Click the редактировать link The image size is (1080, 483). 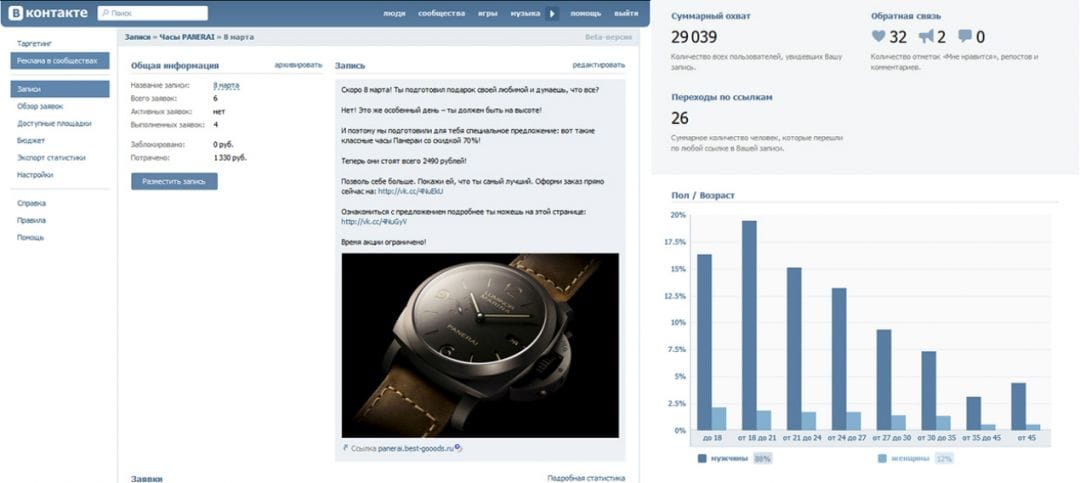pos(599,65)
